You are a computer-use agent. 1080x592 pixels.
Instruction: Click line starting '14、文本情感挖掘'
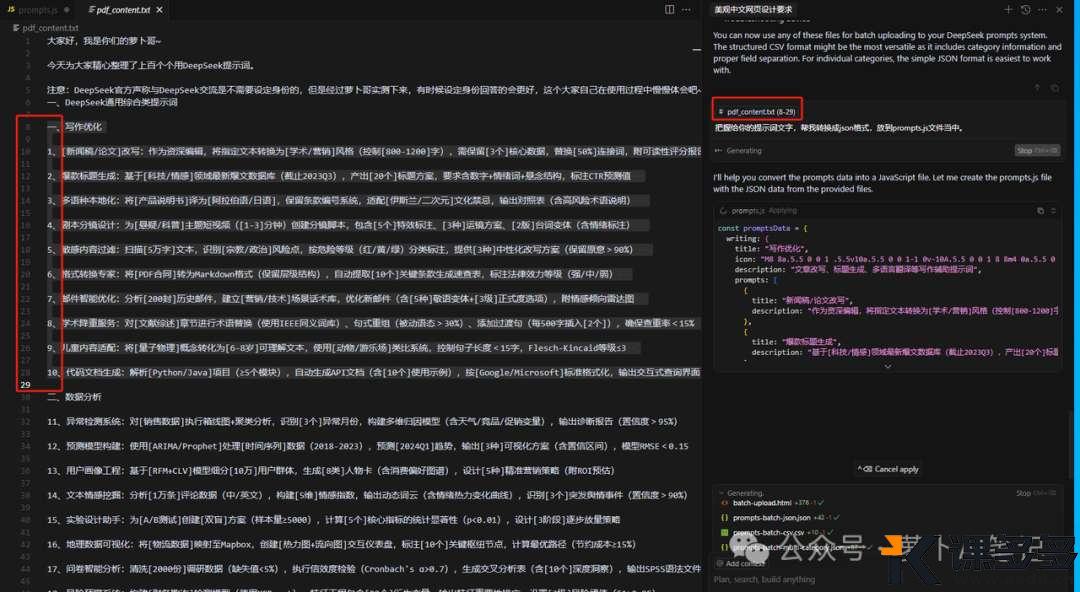367,495
